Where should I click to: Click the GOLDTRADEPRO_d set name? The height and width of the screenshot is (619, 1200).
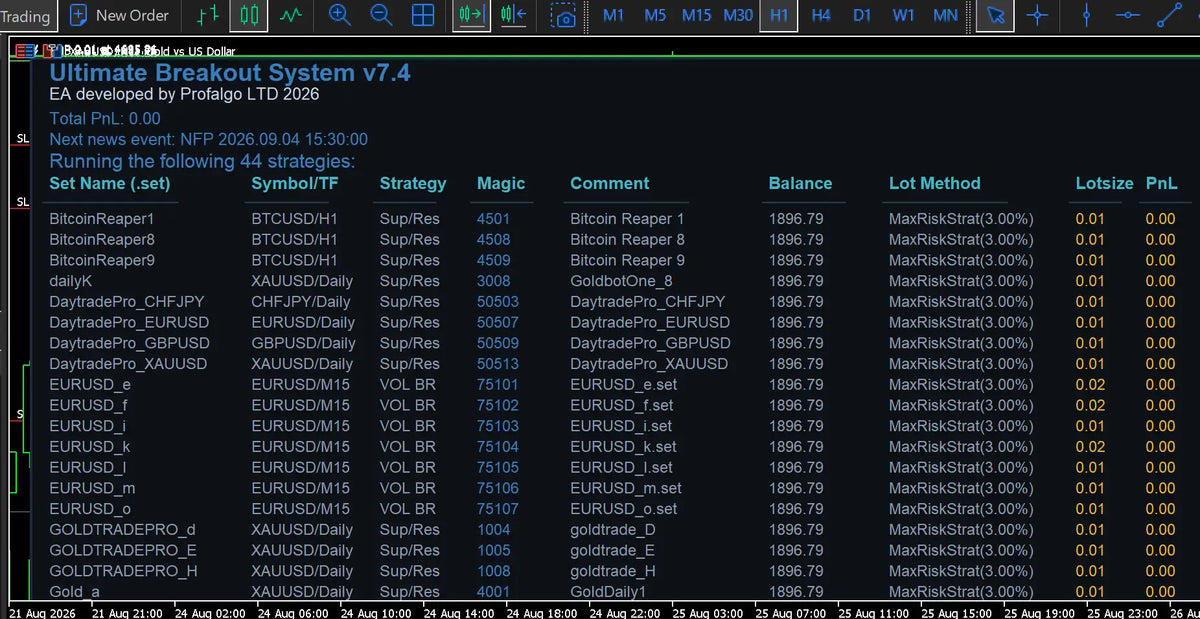(123, 529)
